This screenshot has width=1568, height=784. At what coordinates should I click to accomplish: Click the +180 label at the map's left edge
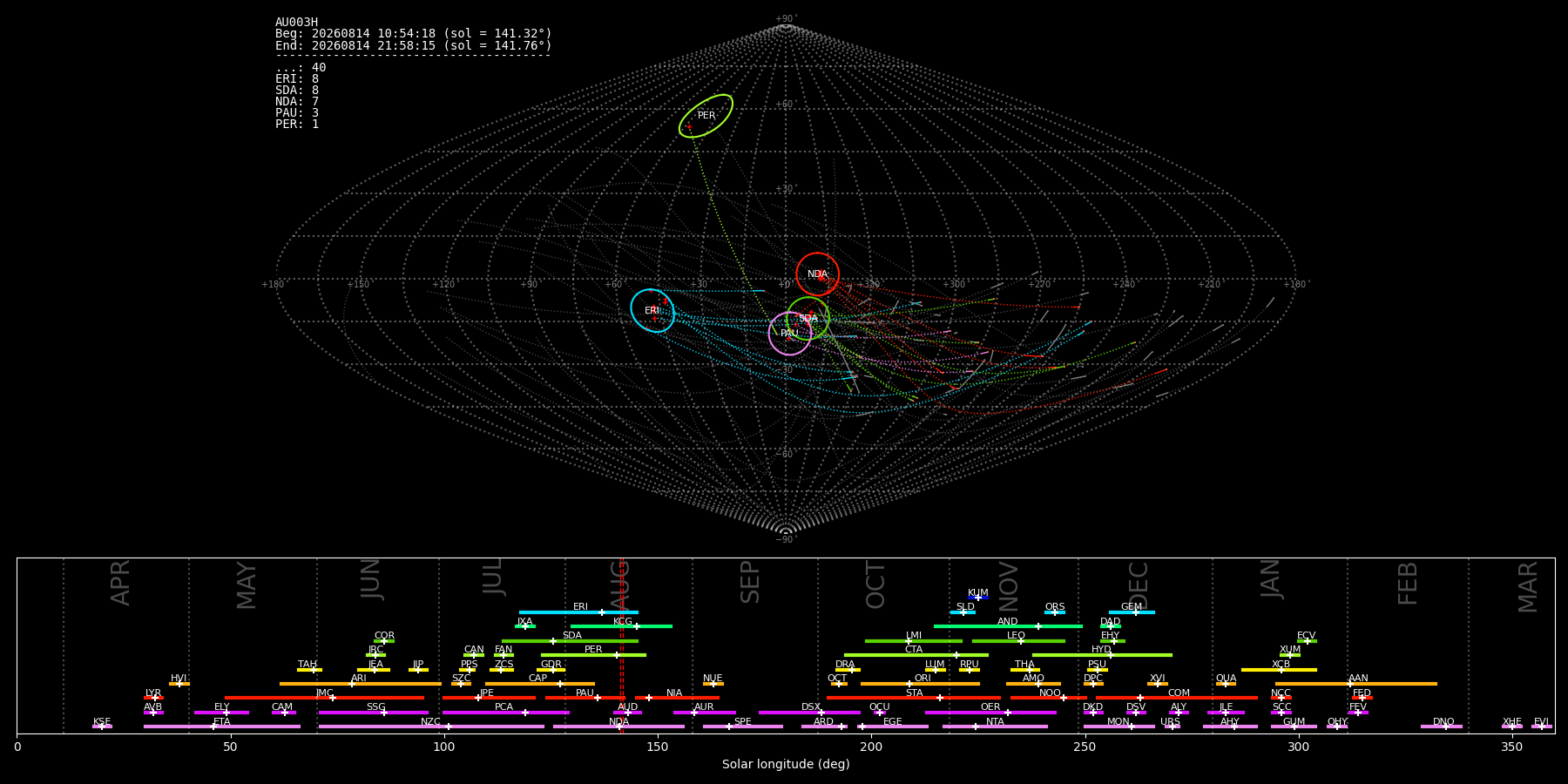coord(274,285)
